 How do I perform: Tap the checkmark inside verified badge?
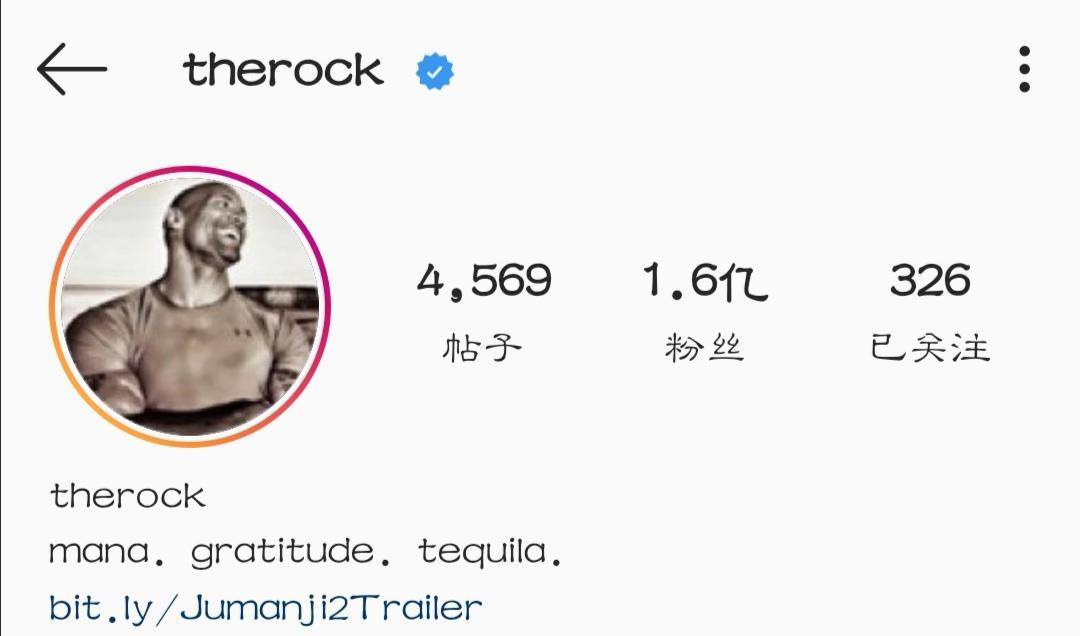pyautogui.click(x=435, y=71)
